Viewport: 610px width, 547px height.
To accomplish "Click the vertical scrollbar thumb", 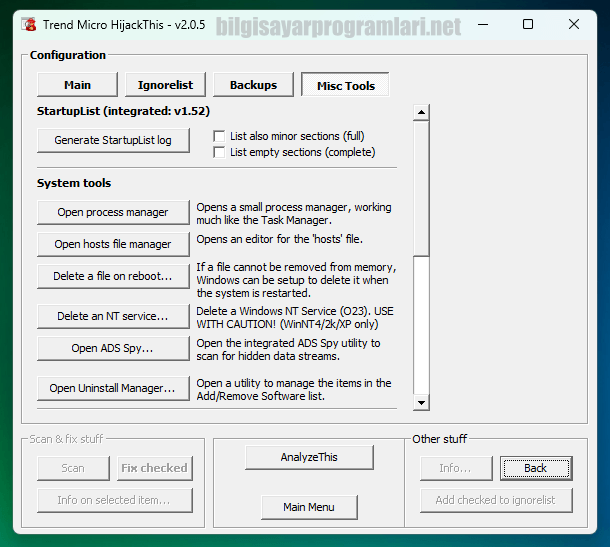I will pos(421,188).
